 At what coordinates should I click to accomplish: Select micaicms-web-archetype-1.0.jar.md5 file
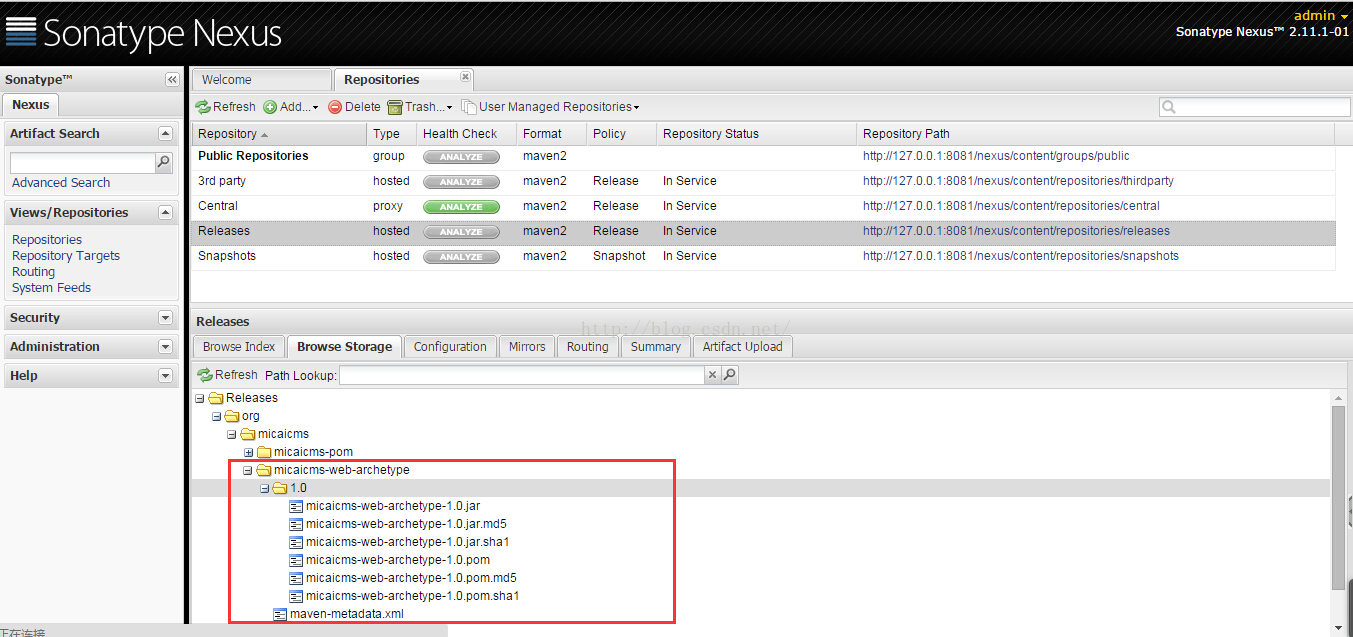click(407, 524)
